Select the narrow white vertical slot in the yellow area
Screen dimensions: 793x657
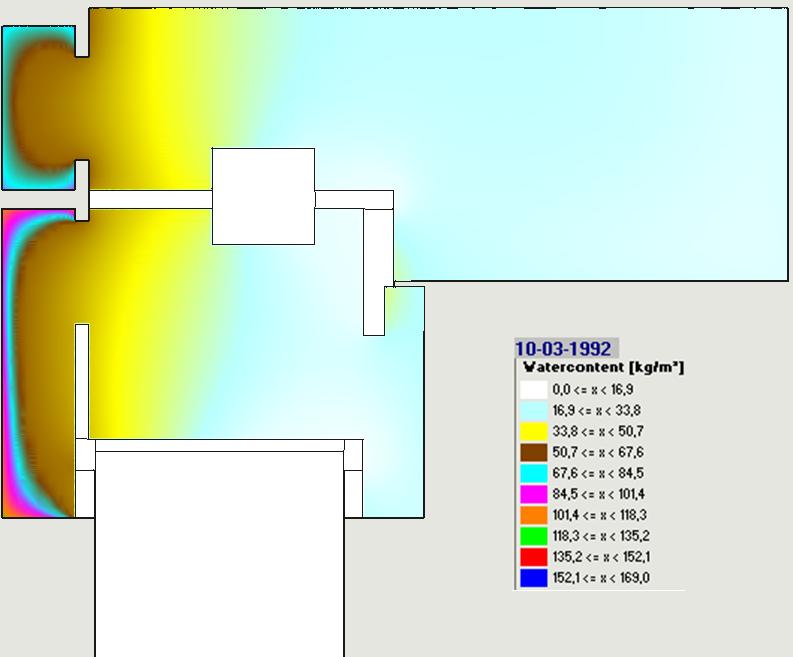82,380
